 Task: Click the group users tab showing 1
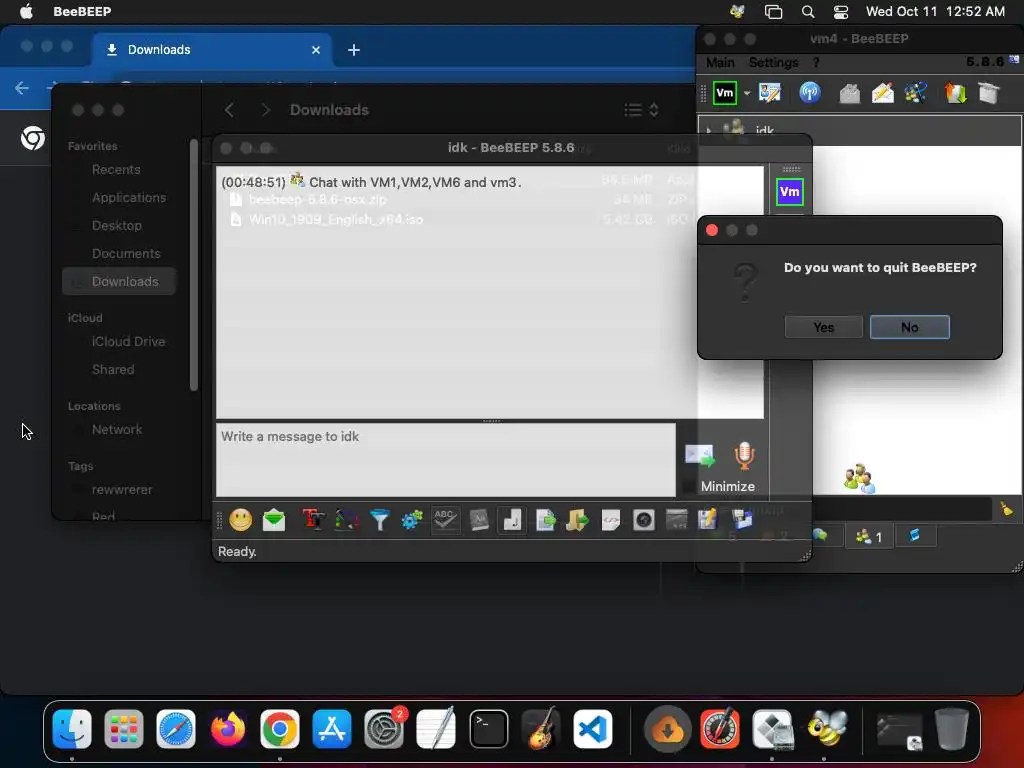869,536
